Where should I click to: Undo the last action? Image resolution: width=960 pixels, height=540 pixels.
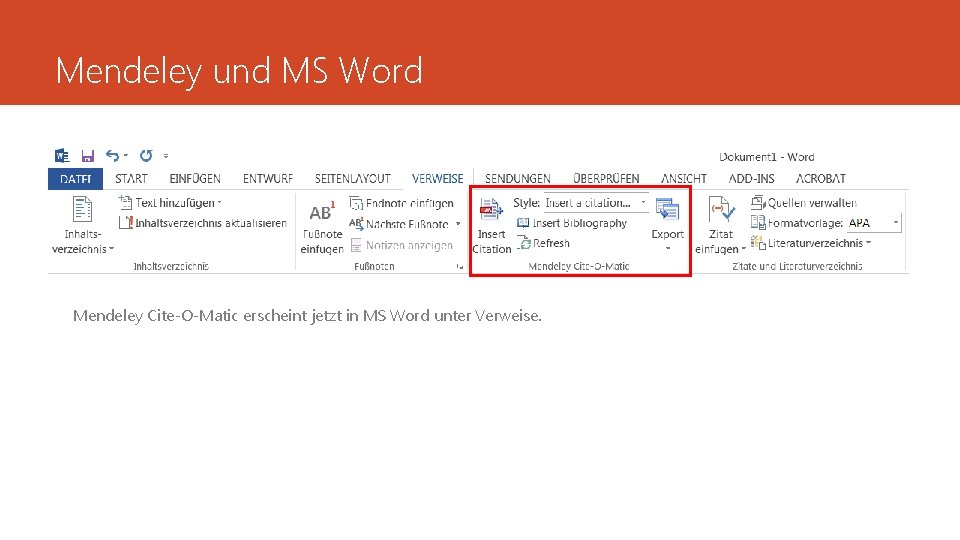pos(112,156)
